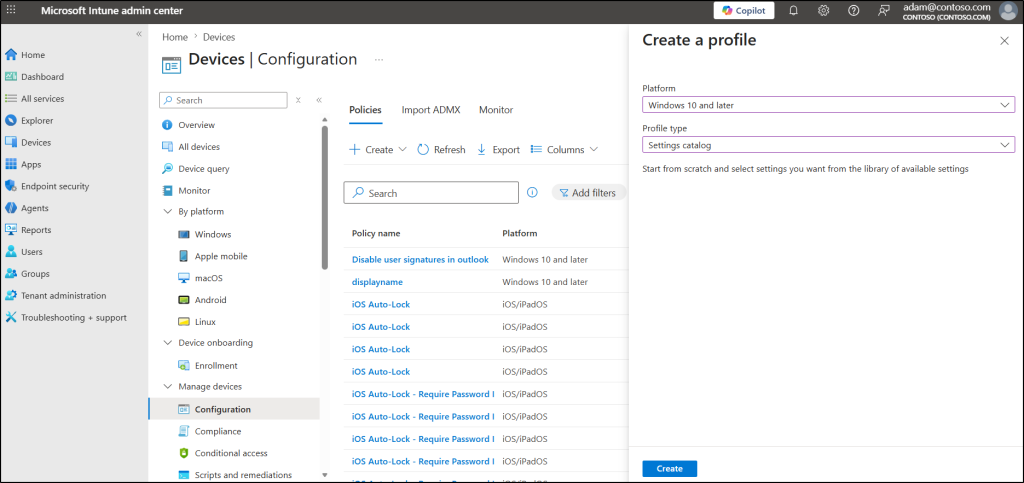The width and height of the screenshot is (1024, 483).
Task: Collapse the Device onboarding section
Action: pos(167,343)
